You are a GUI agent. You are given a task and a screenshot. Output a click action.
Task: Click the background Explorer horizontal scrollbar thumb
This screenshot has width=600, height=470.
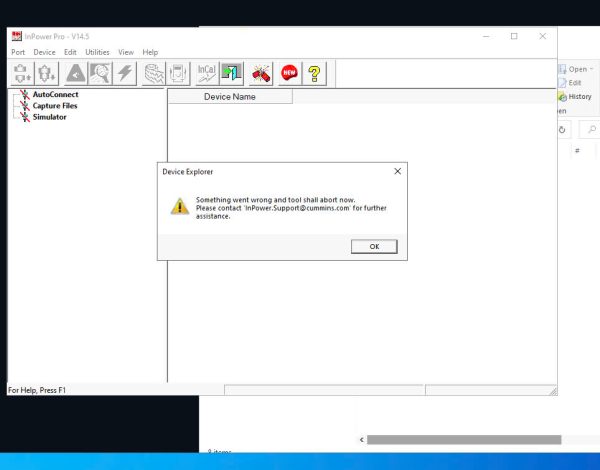464,440
